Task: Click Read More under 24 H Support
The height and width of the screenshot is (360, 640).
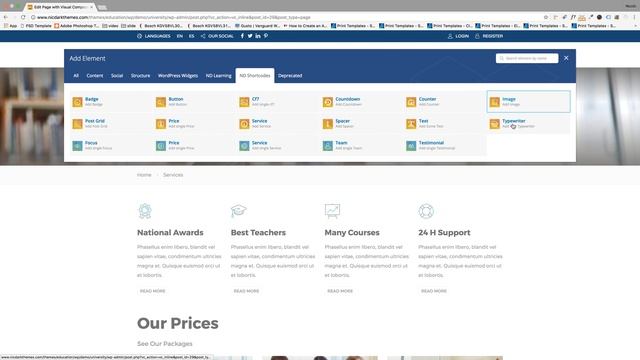Action: (434, 291)
